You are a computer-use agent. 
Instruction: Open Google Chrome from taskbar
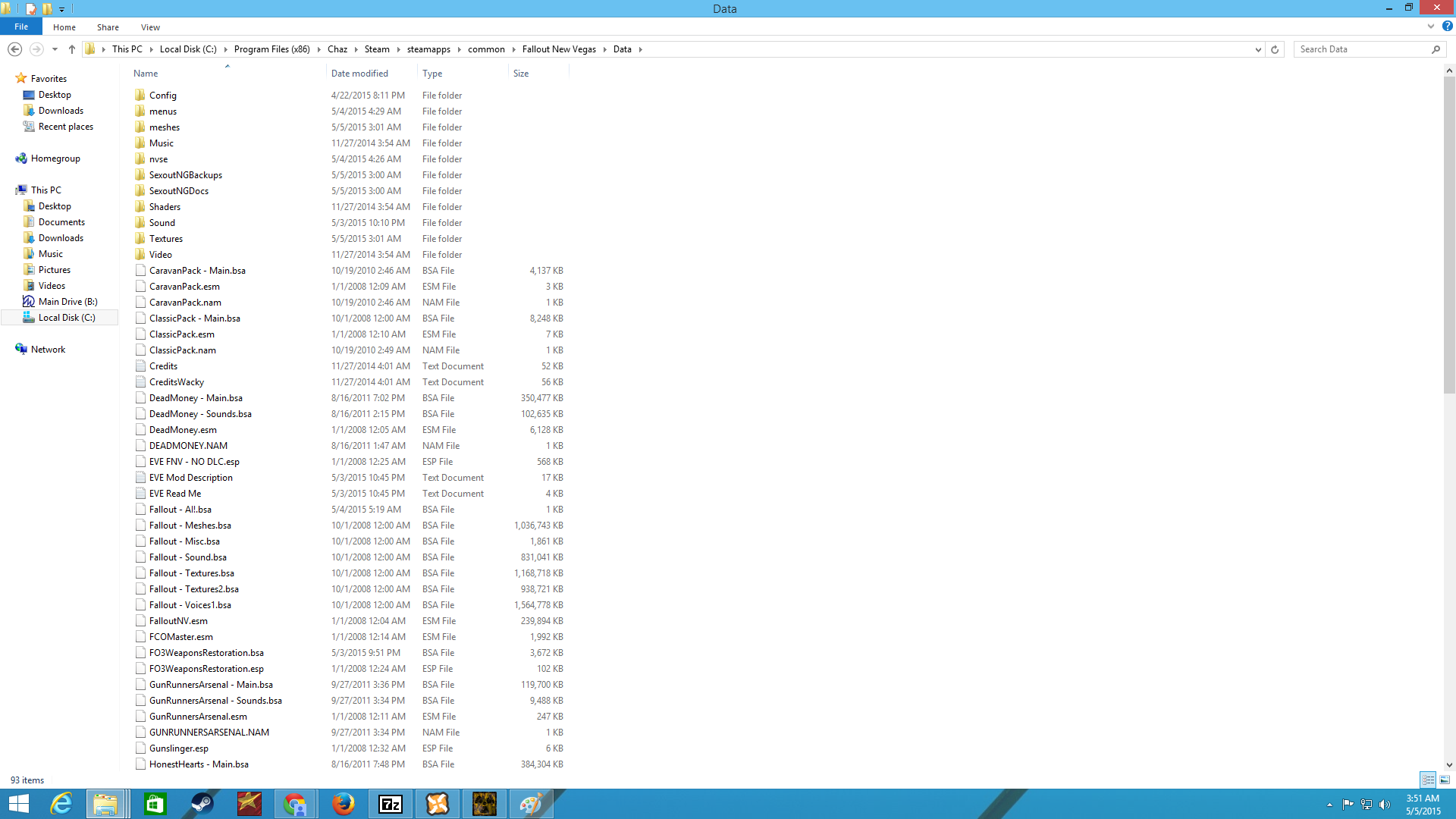click(x=295, y=804)
